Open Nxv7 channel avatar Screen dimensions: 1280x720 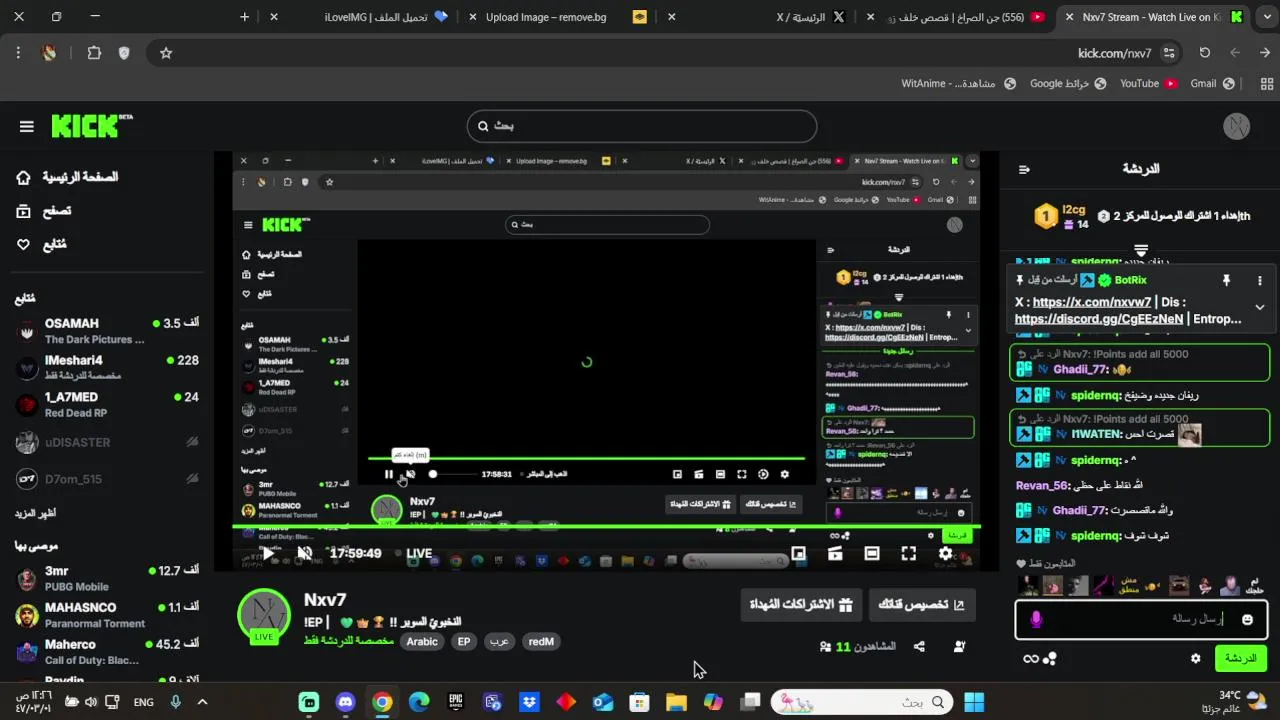click(264, 616)
